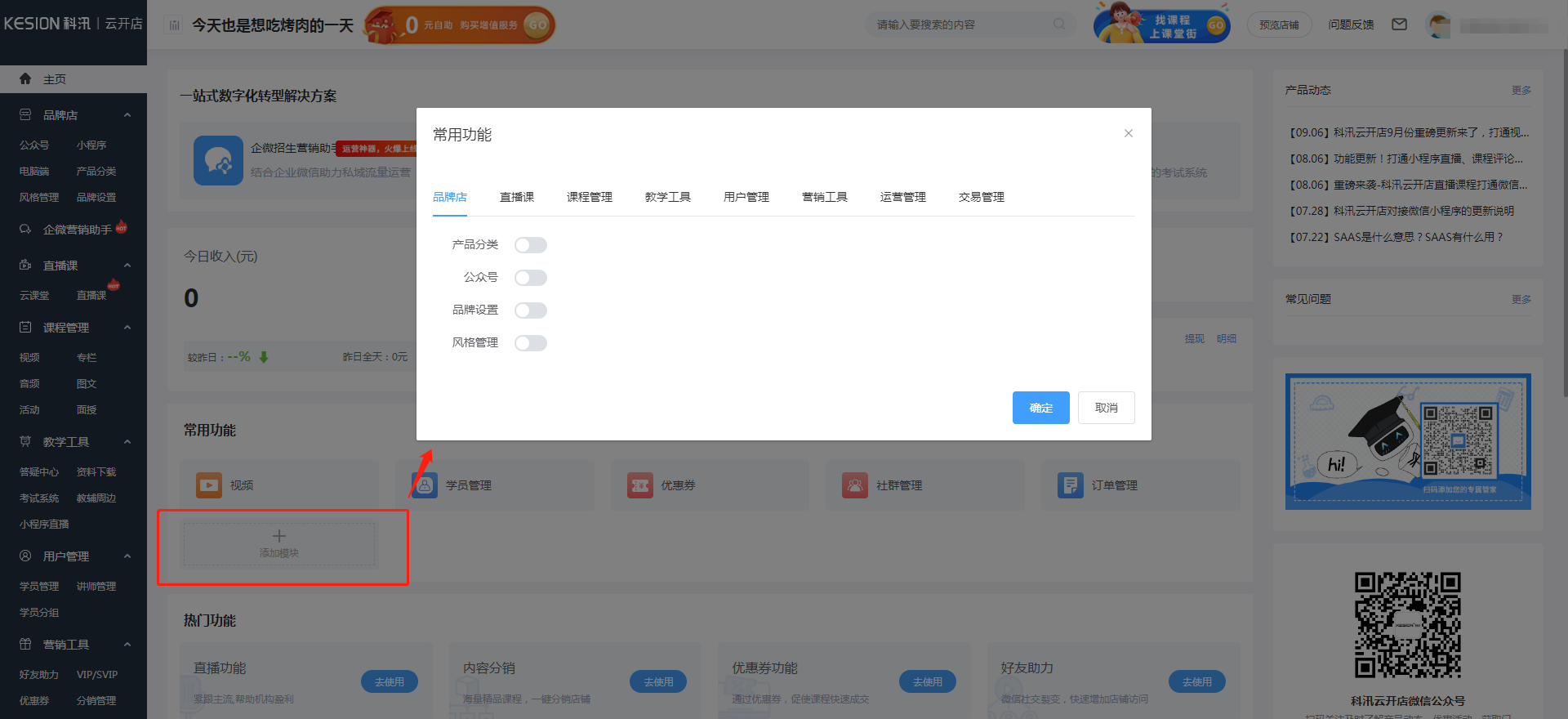
Task: Open 讲师管理 in the sidebar
Action: pyautogui.click(x=96, y=586)
